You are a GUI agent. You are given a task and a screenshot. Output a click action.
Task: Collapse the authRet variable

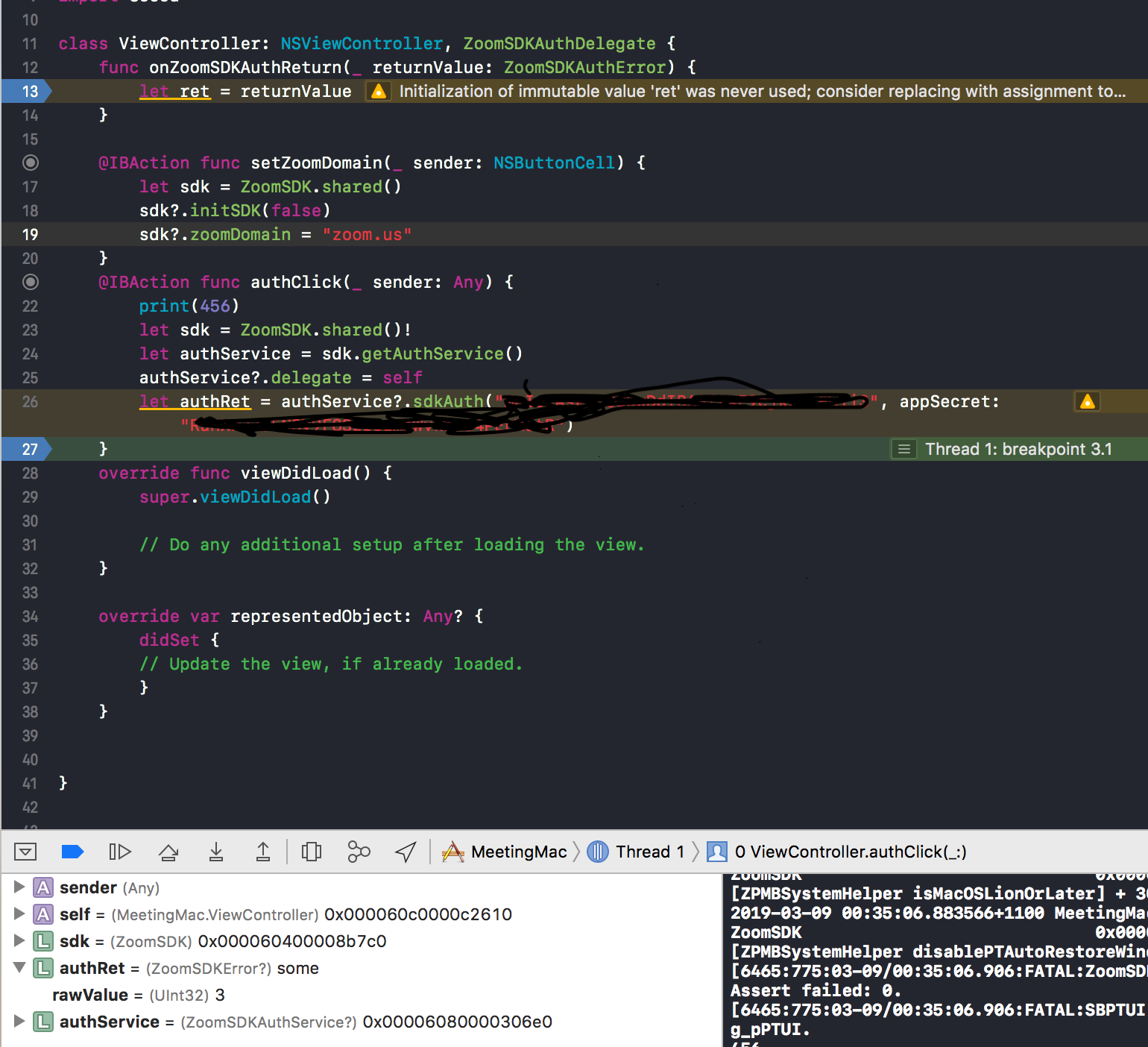[19, 968]
